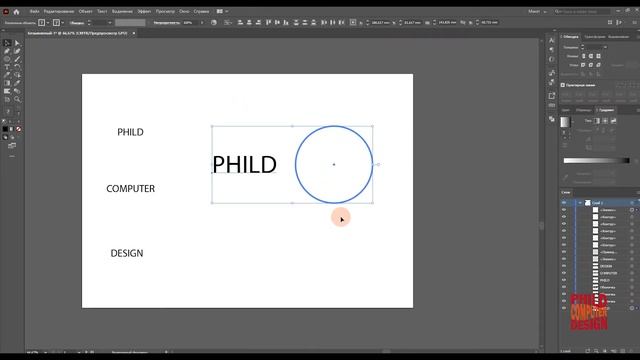Click the None (red slash) color icon
640x360 pixels.
pos(18,129)
